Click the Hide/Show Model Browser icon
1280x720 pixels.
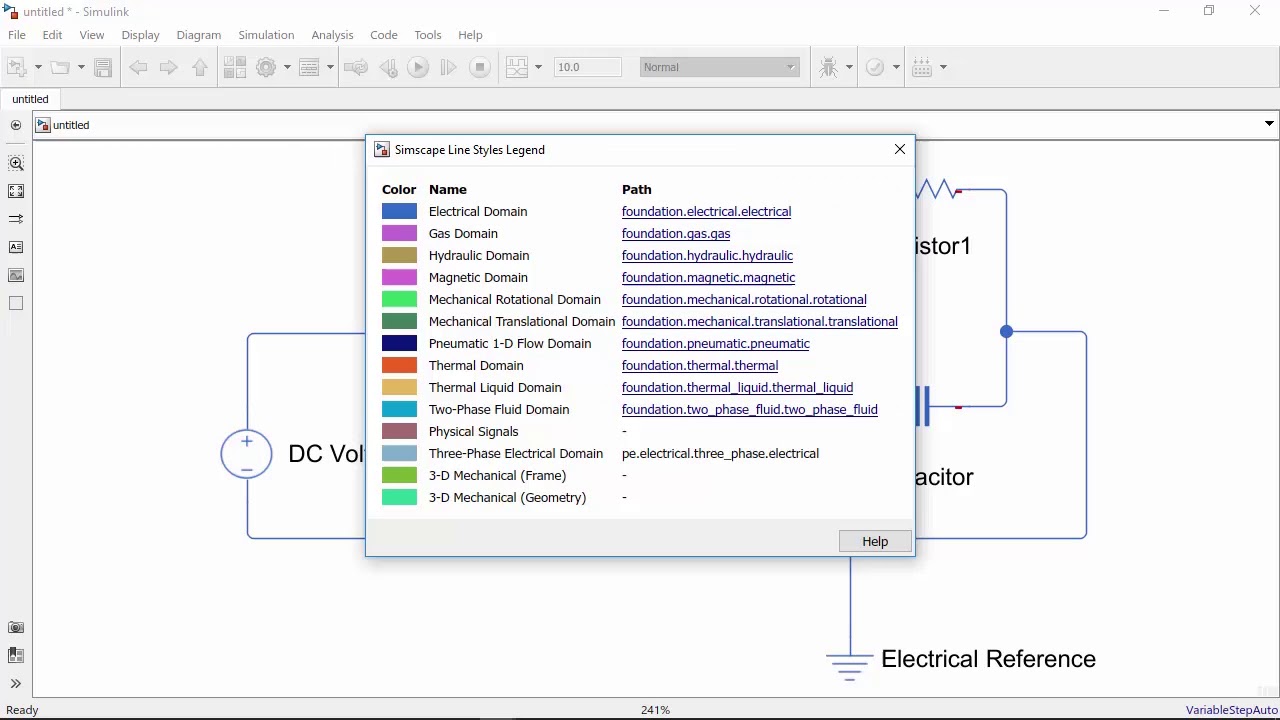(15, 125)
